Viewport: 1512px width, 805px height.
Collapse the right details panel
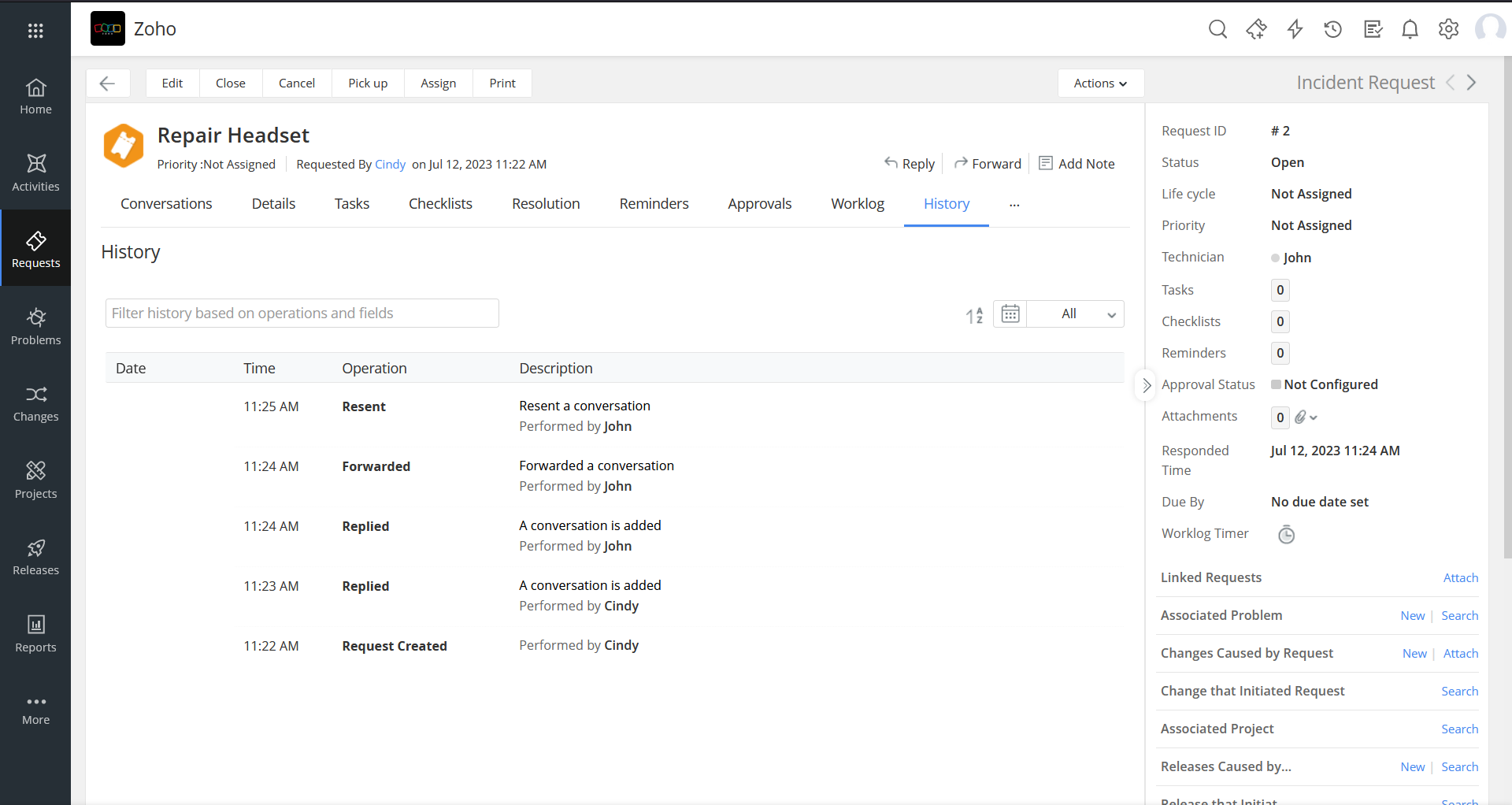tap(1146, 385)
